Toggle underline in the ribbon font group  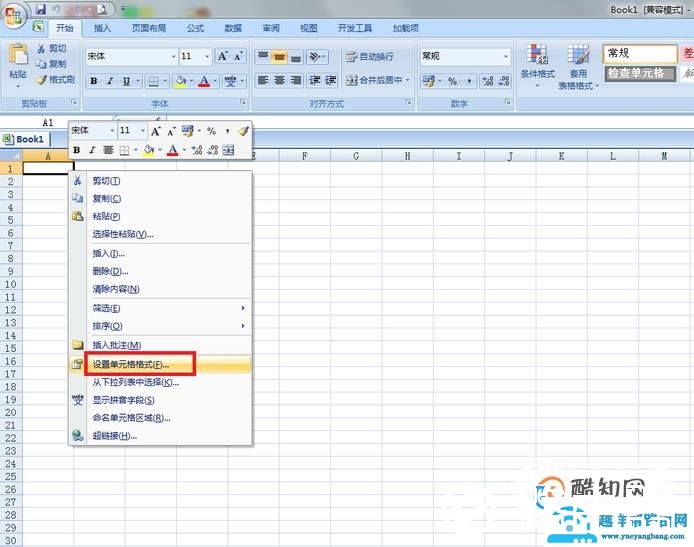pos(127,81)
